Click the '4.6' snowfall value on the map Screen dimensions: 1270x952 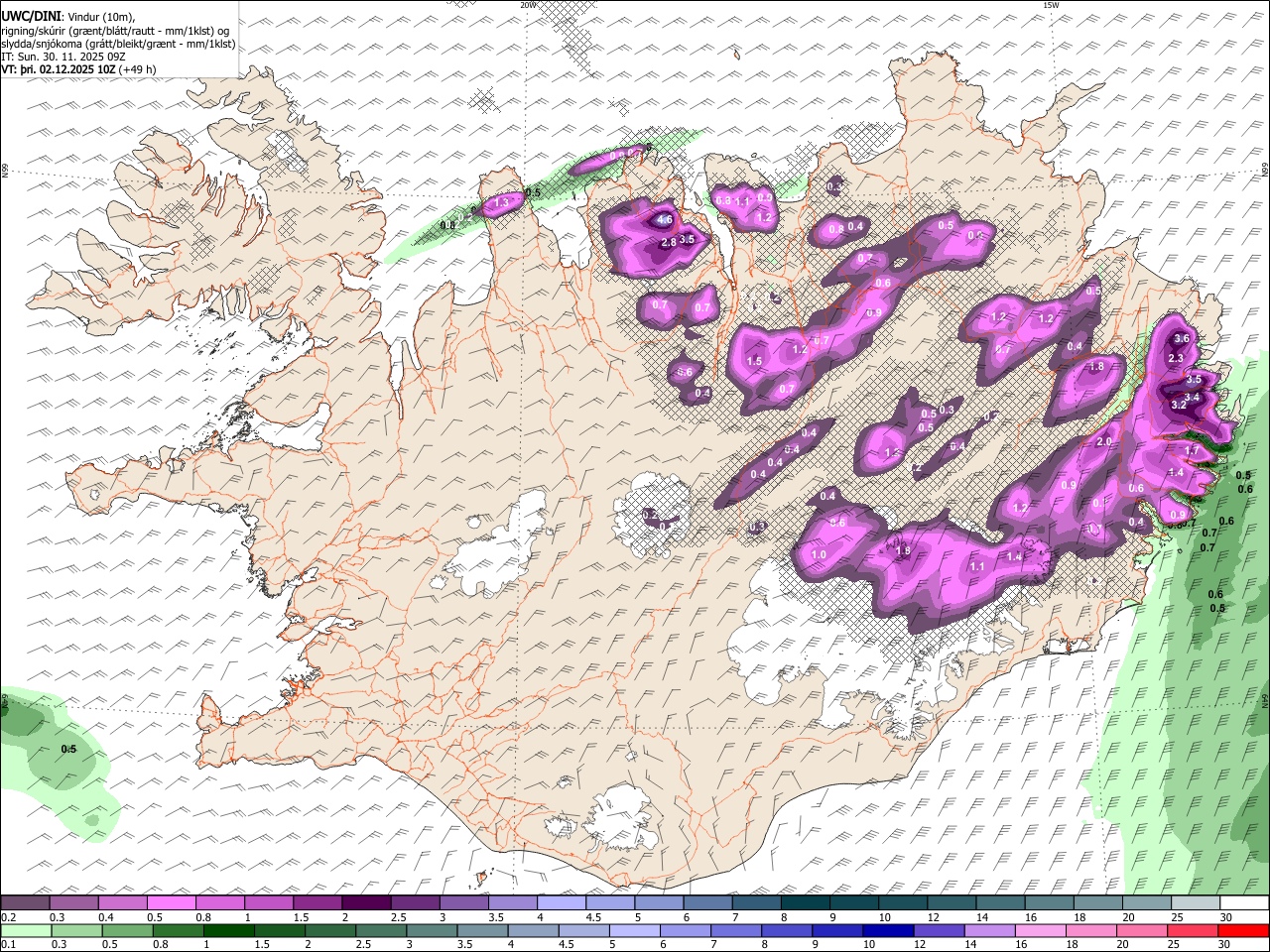pos(665,220)
